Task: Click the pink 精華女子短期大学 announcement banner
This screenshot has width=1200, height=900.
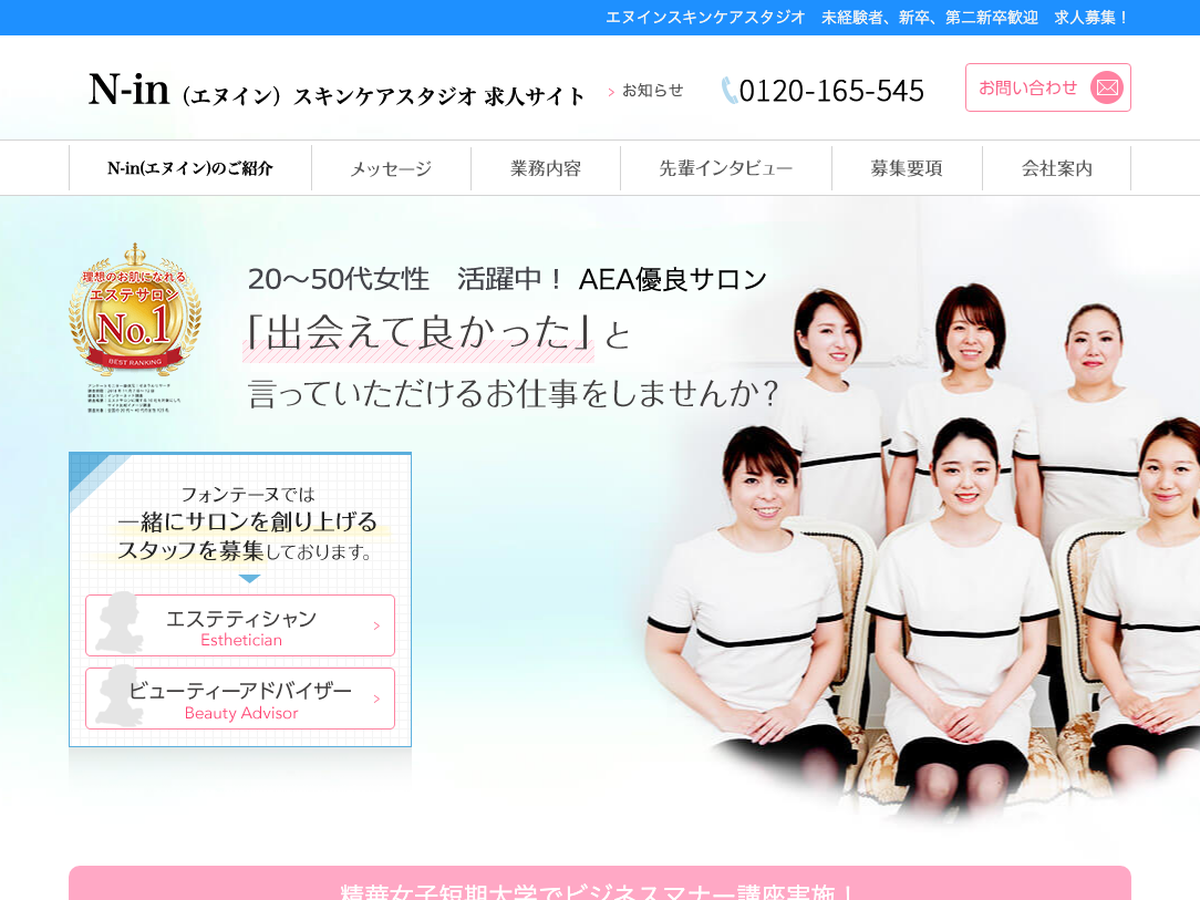Action: (599, 884)
